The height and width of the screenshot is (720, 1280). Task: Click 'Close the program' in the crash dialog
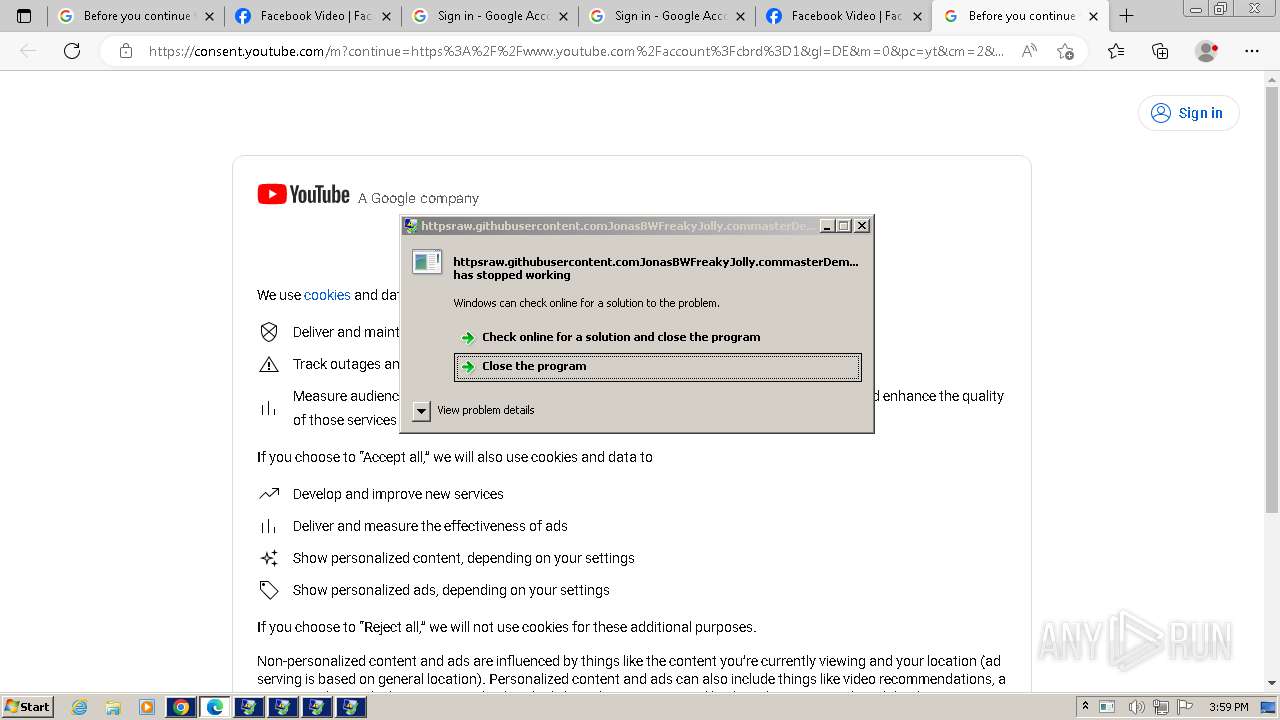[657, 366]
